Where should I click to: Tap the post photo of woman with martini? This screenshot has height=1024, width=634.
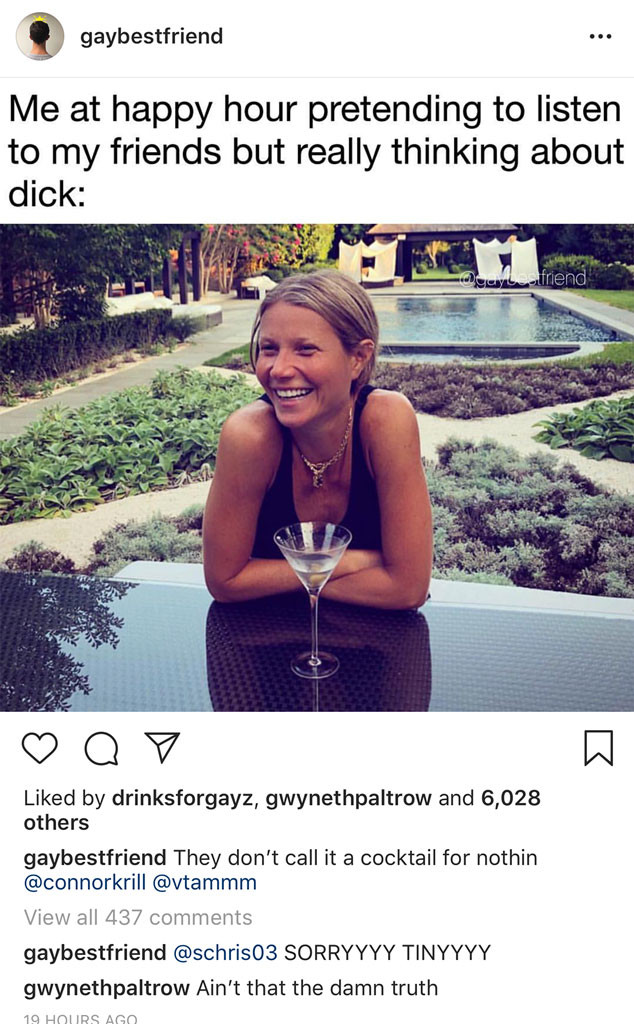click(317, 466)
